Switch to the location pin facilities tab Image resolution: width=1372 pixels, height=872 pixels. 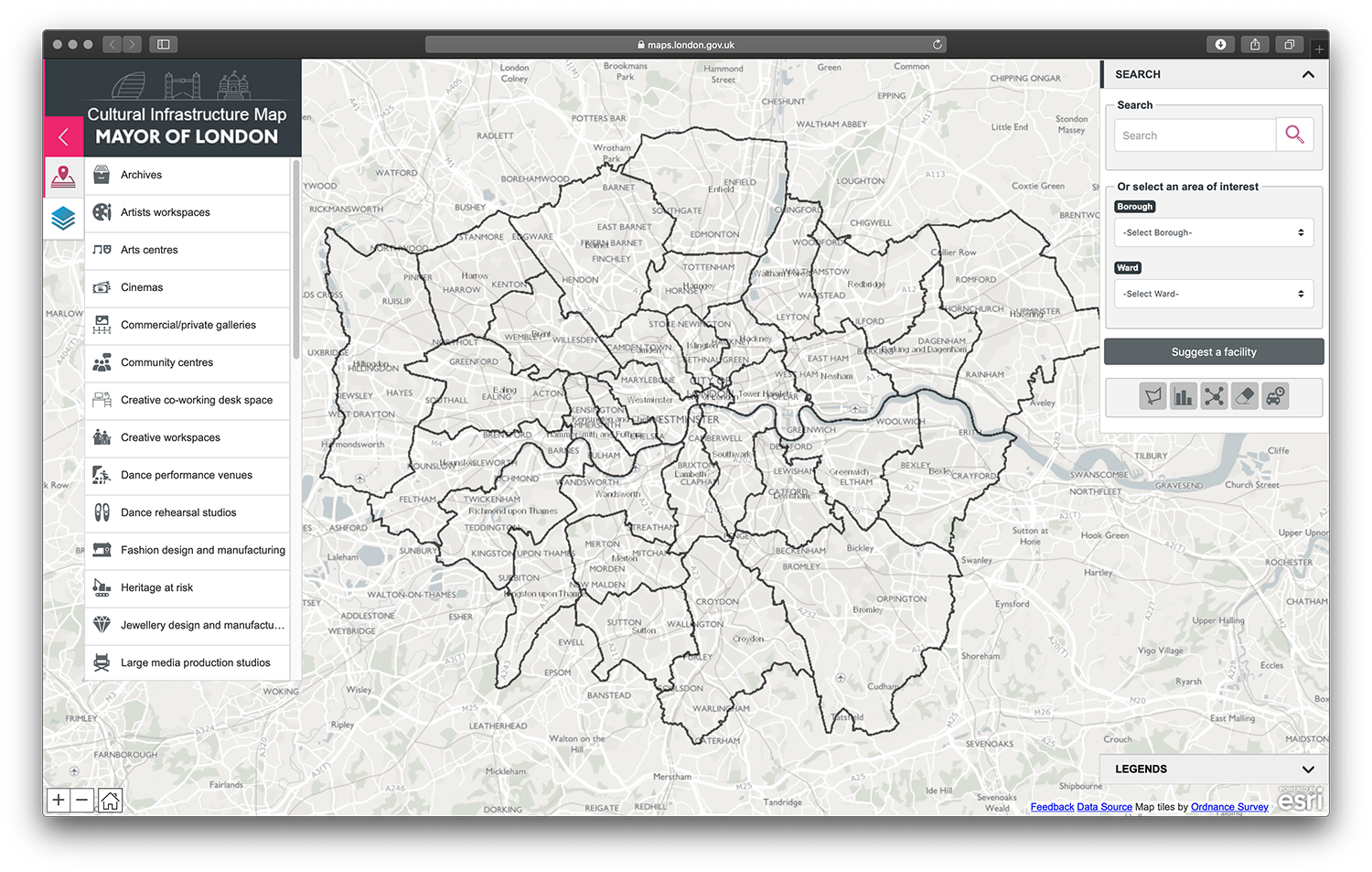pos(63,176)
